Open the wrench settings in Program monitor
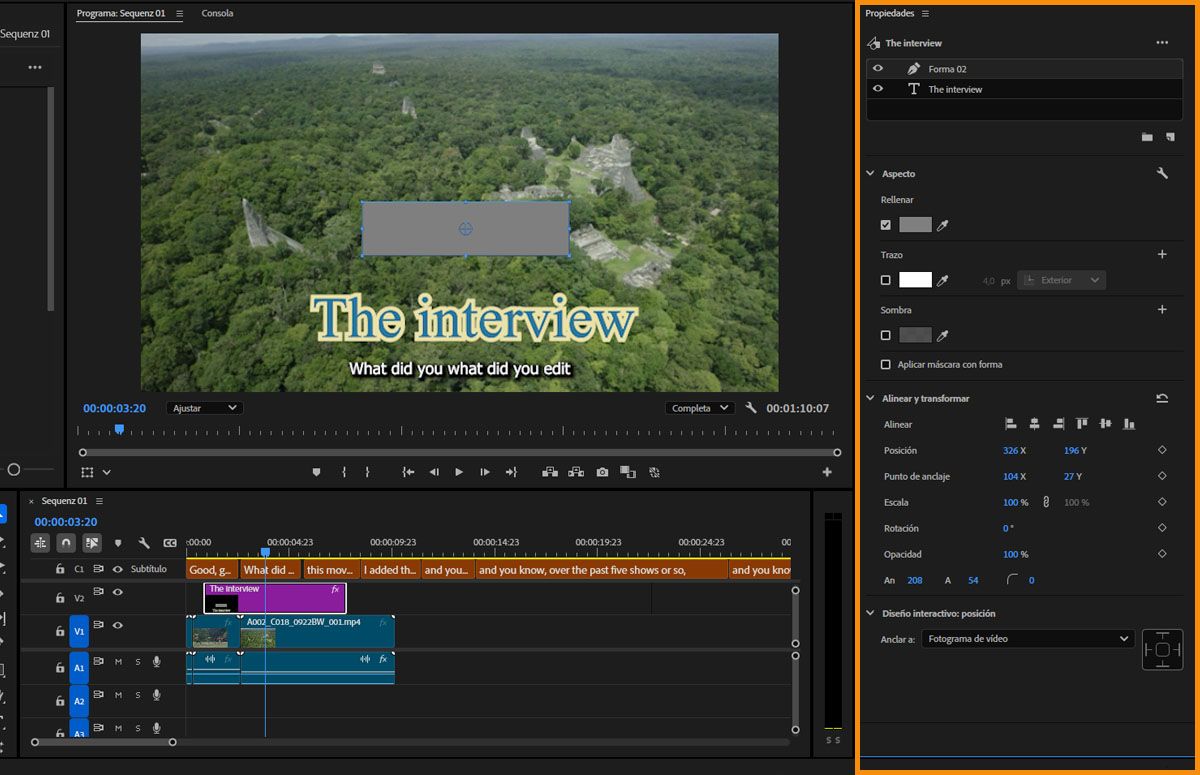The height and width of the screenshot is (775, 1200). pyautogui.click(x=751, y=408)
